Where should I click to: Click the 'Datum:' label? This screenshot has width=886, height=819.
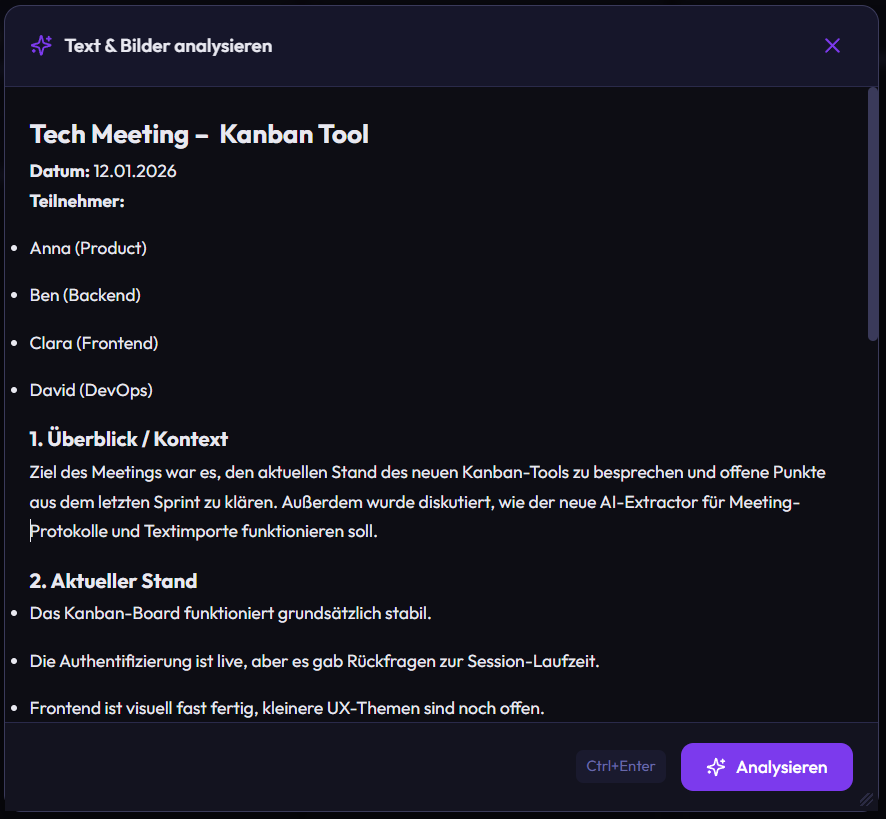click(x=59, y=171)
